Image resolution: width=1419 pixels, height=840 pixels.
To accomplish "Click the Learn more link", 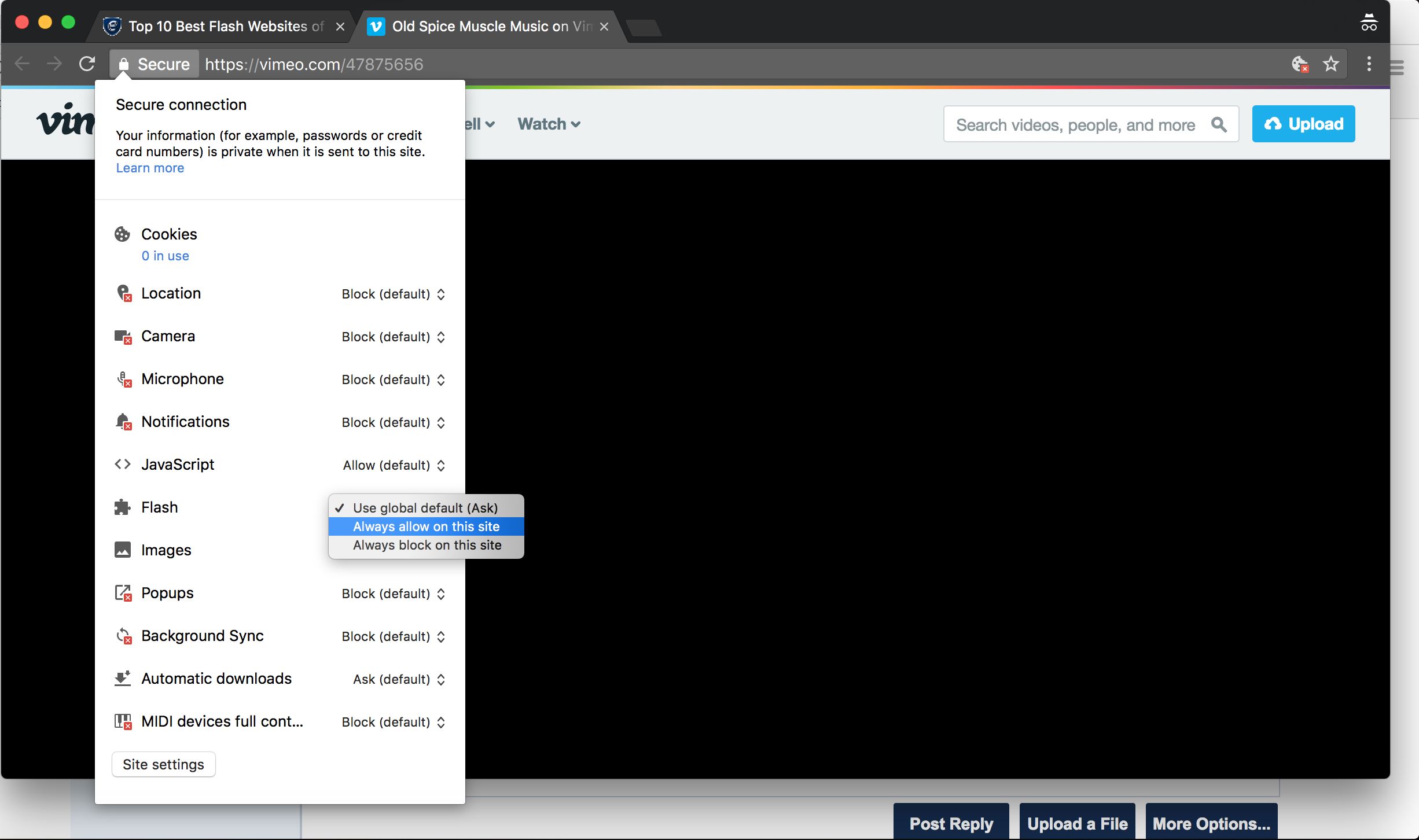I will [150, 168].
